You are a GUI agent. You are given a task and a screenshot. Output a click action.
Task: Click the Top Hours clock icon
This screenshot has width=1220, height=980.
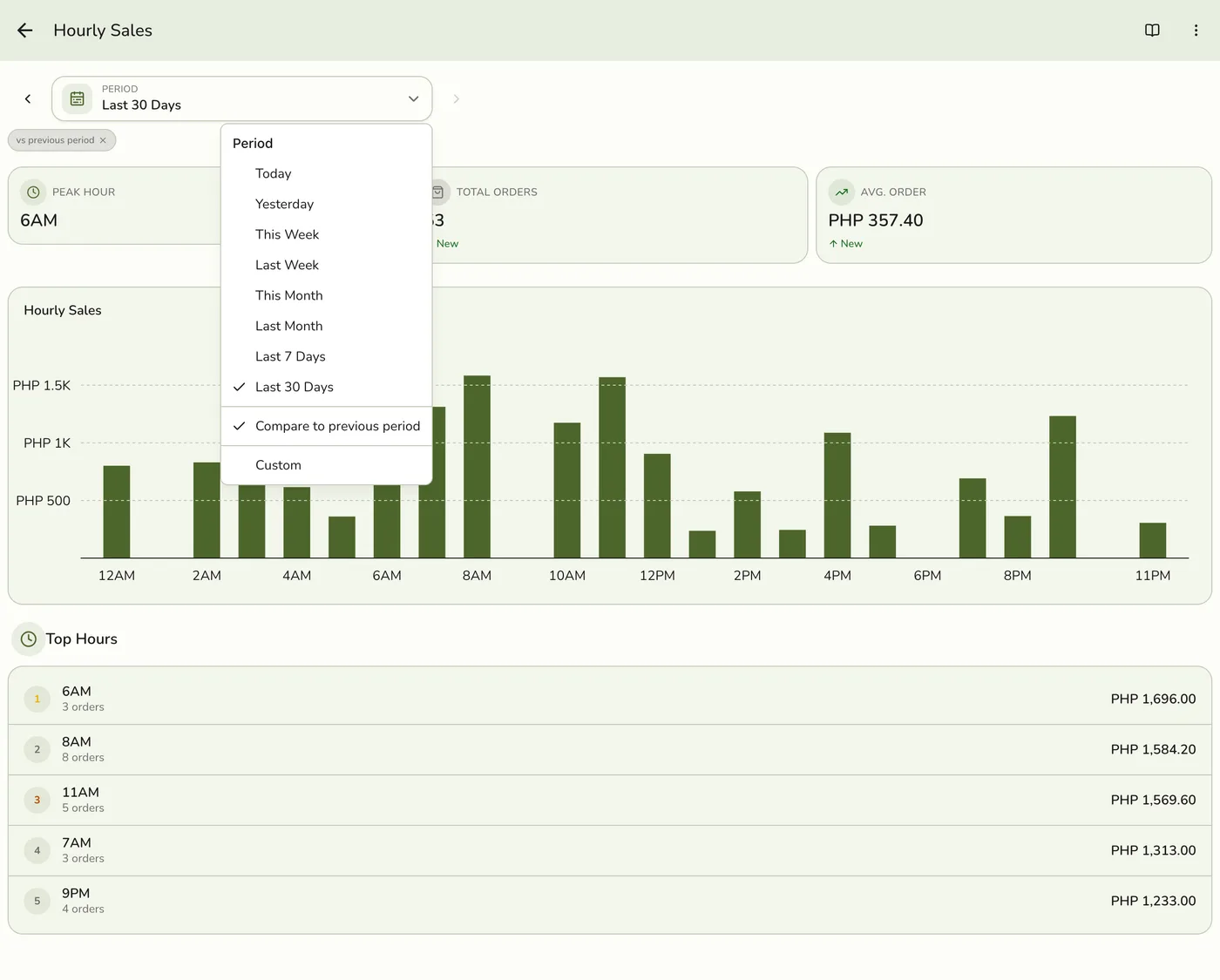(x=29, y=639)
